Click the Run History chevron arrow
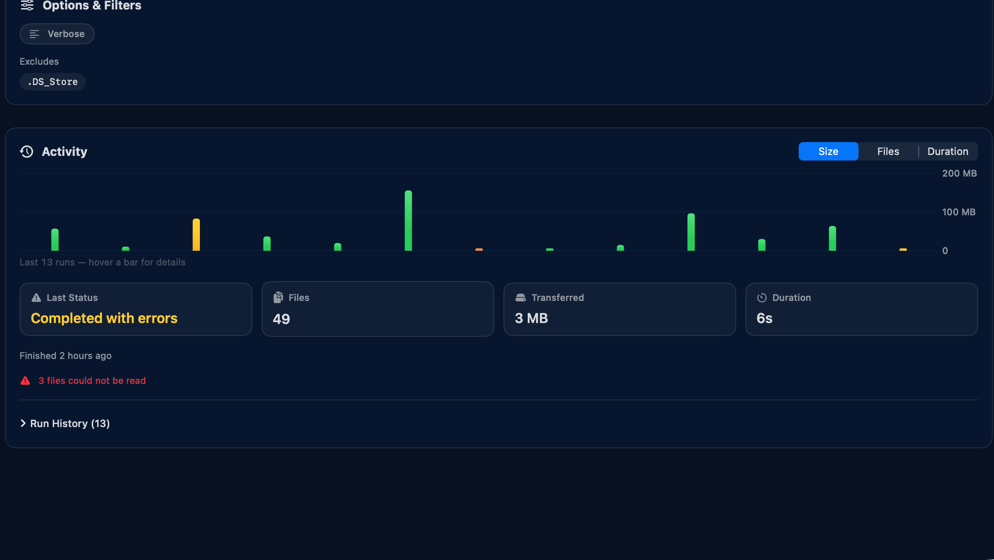The height and width of the screenshot is (560, 994). click(23, 424)
